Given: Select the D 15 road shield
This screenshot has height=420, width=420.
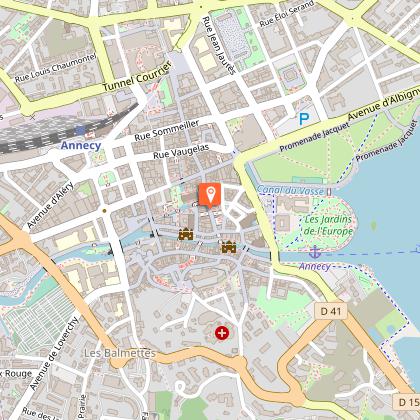Looking at the screenshot, I should coord(407,402).
